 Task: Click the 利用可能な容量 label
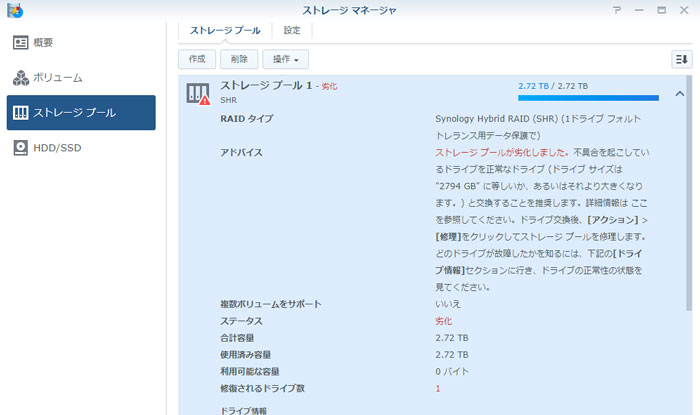[250, 372]
